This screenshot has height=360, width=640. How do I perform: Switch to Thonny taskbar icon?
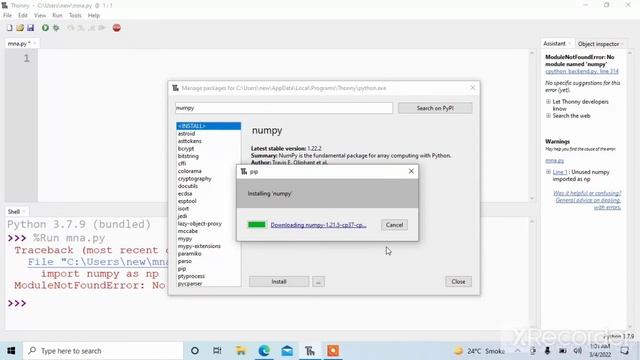click(310, 351)
